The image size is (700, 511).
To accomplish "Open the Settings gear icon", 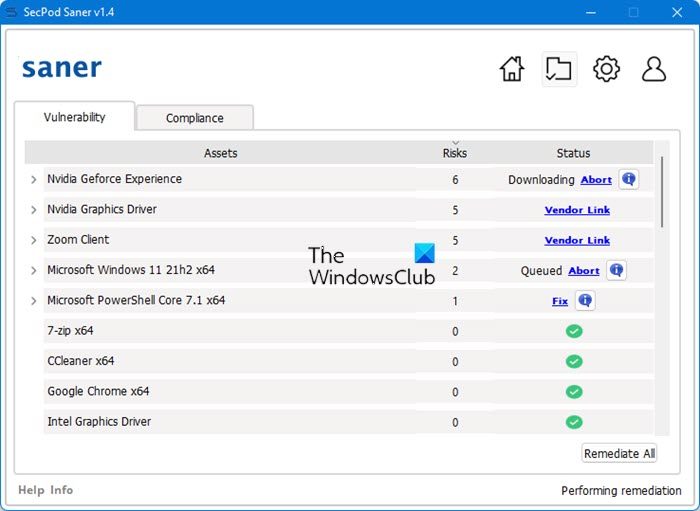I will click(x=606, y=69).
